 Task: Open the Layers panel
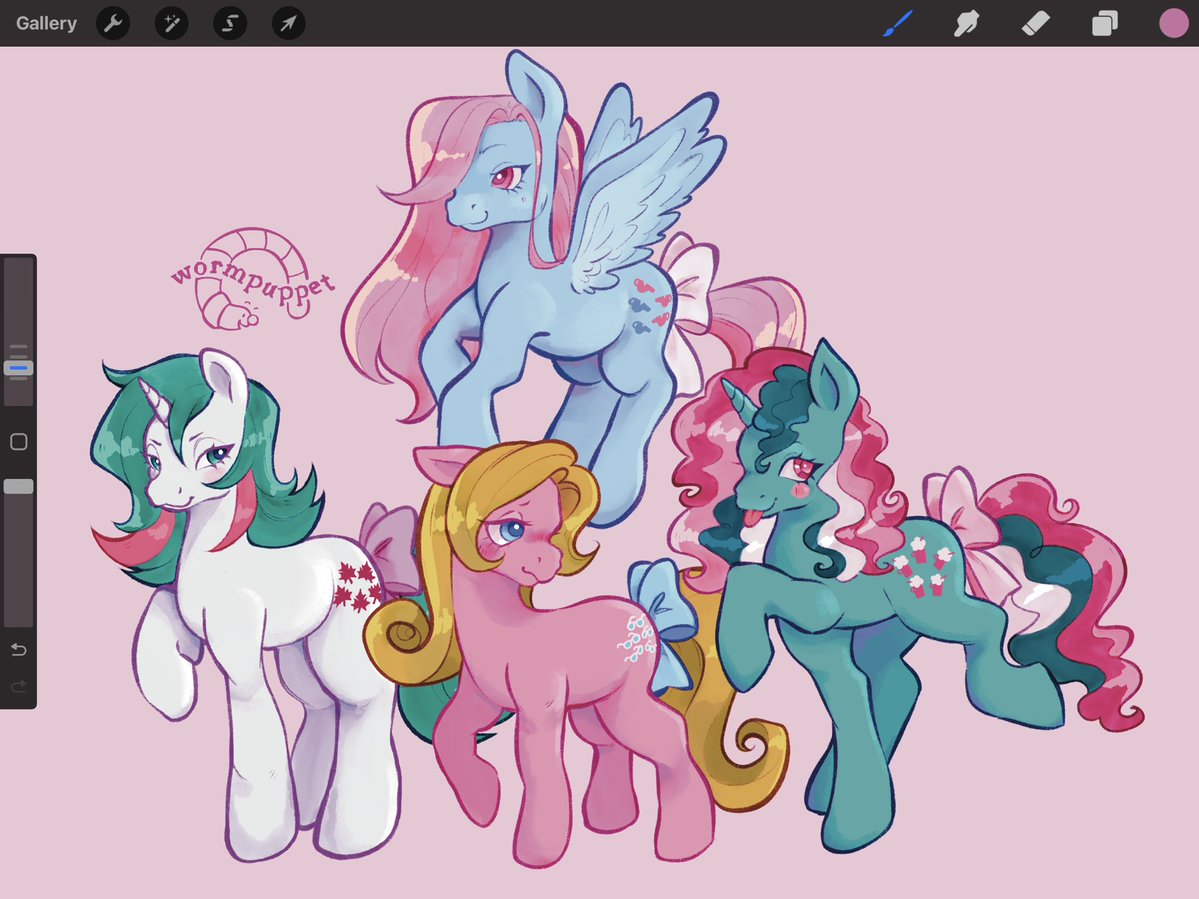coord(1104,23)
